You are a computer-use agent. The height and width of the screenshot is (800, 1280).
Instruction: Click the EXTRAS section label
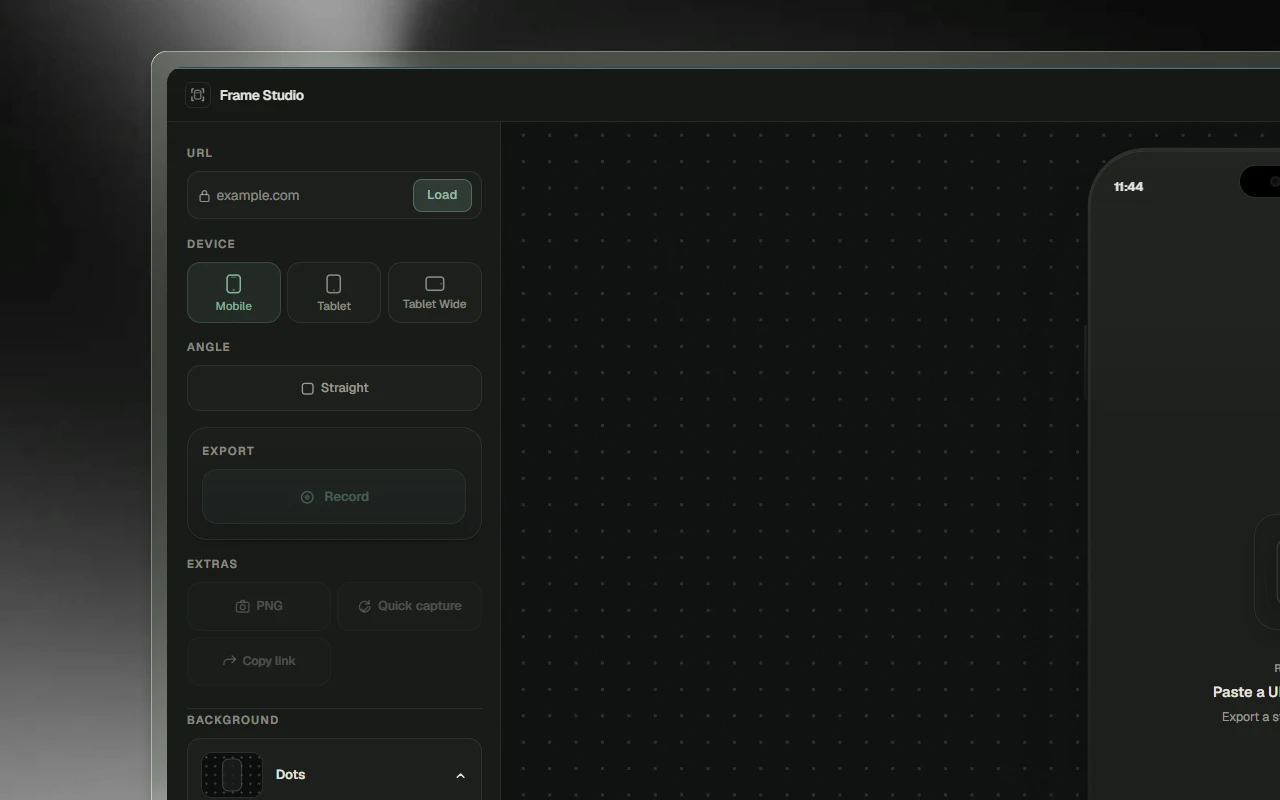pyautogui.click(x=212, y=564)
